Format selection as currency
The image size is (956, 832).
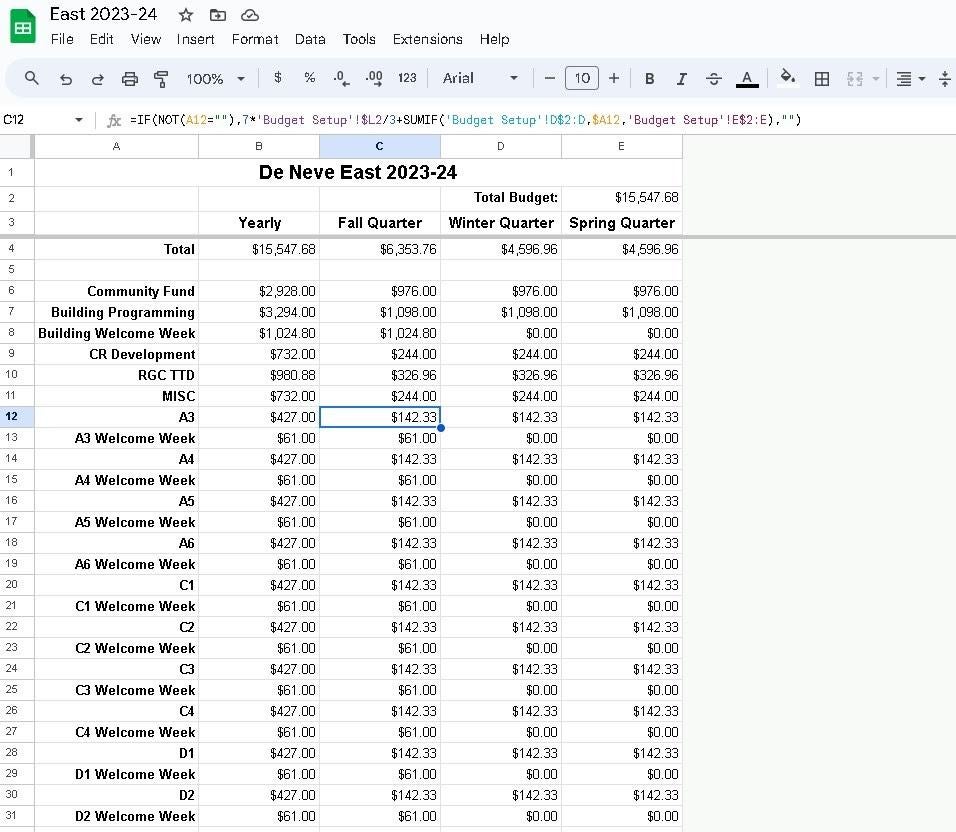click(277, 78)
